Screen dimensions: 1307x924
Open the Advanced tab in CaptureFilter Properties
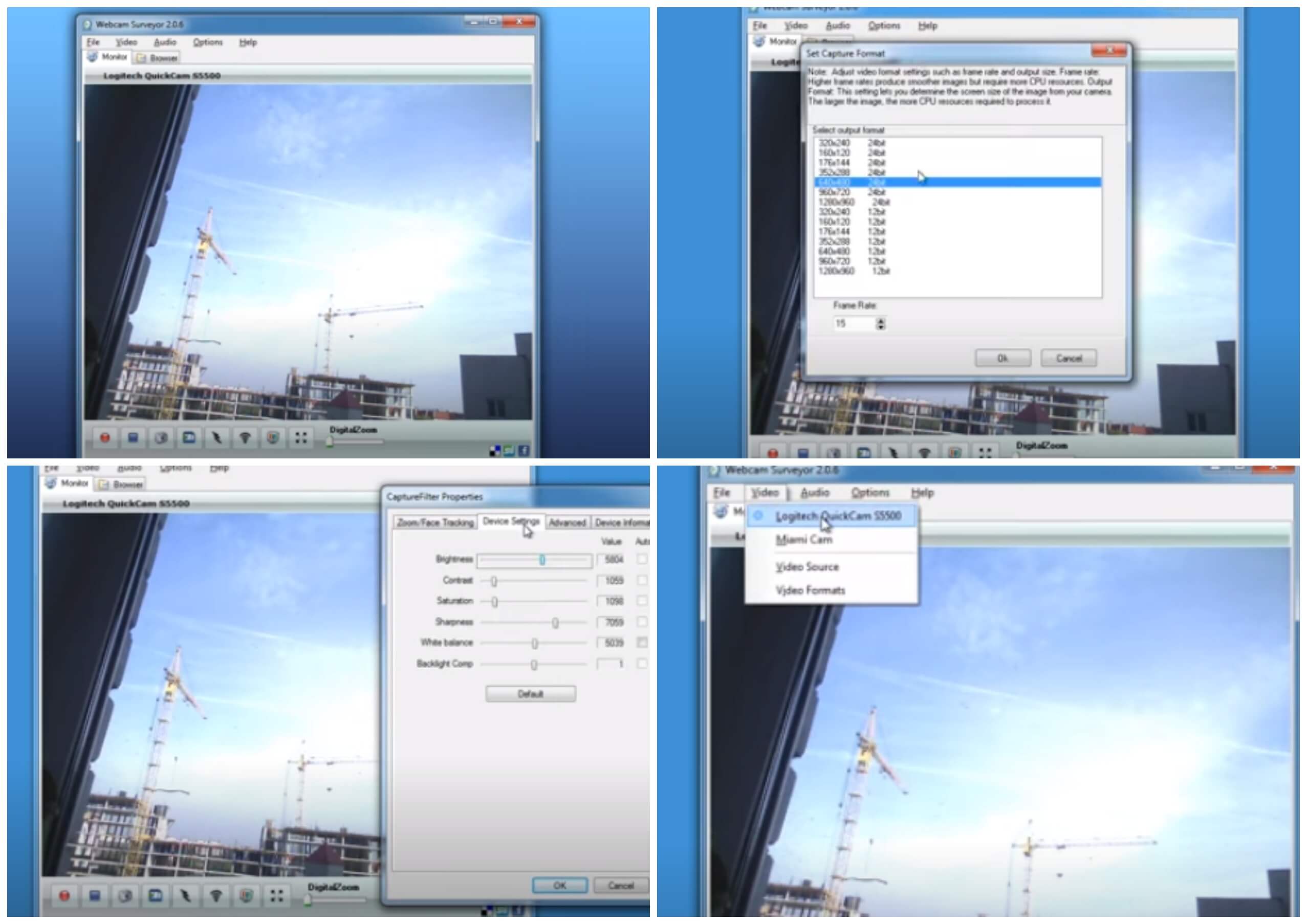pos(567,522)
